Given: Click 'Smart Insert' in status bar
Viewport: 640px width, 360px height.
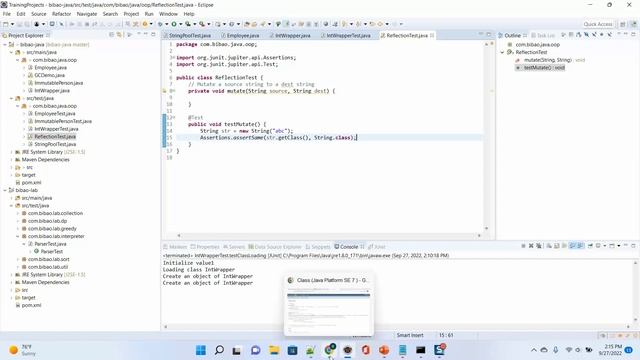Looking at the screenshot, I should point(410,335).
